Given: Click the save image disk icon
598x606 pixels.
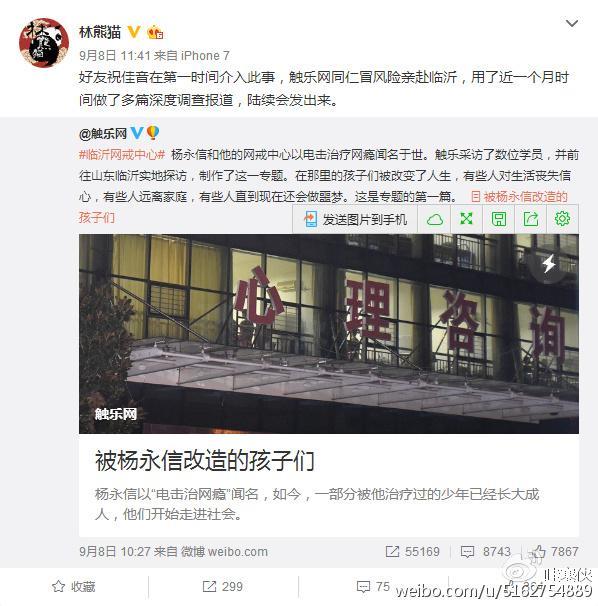Looking at the screenshot, I should [499, 219].
